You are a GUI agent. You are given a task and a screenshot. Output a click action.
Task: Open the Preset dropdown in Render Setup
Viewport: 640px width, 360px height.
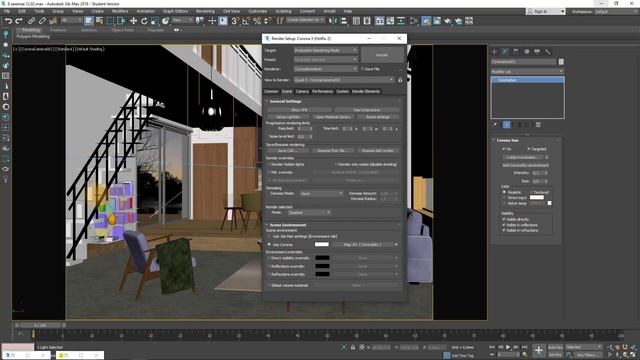[326, 60]
